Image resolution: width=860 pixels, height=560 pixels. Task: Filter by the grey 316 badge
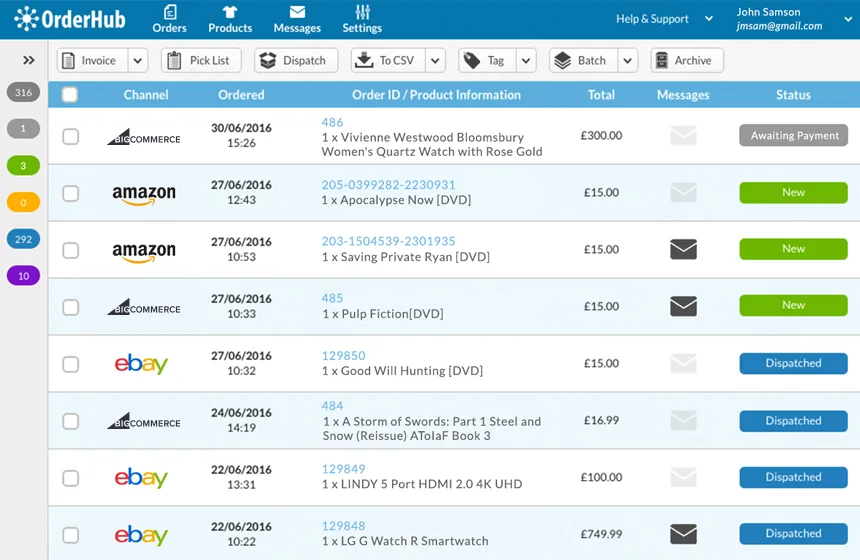[x=23, y=92]
